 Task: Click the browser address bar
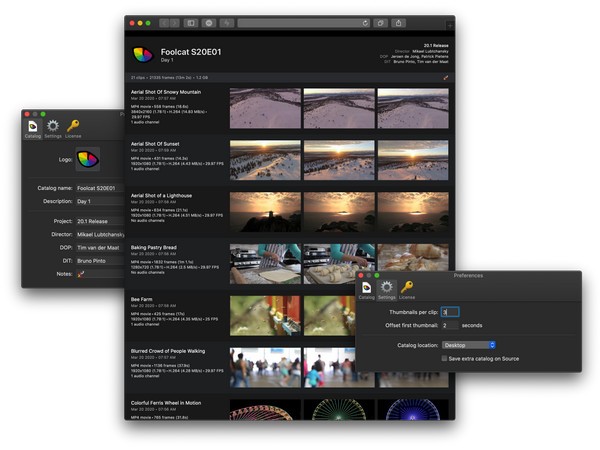click(x=298, y=22)
